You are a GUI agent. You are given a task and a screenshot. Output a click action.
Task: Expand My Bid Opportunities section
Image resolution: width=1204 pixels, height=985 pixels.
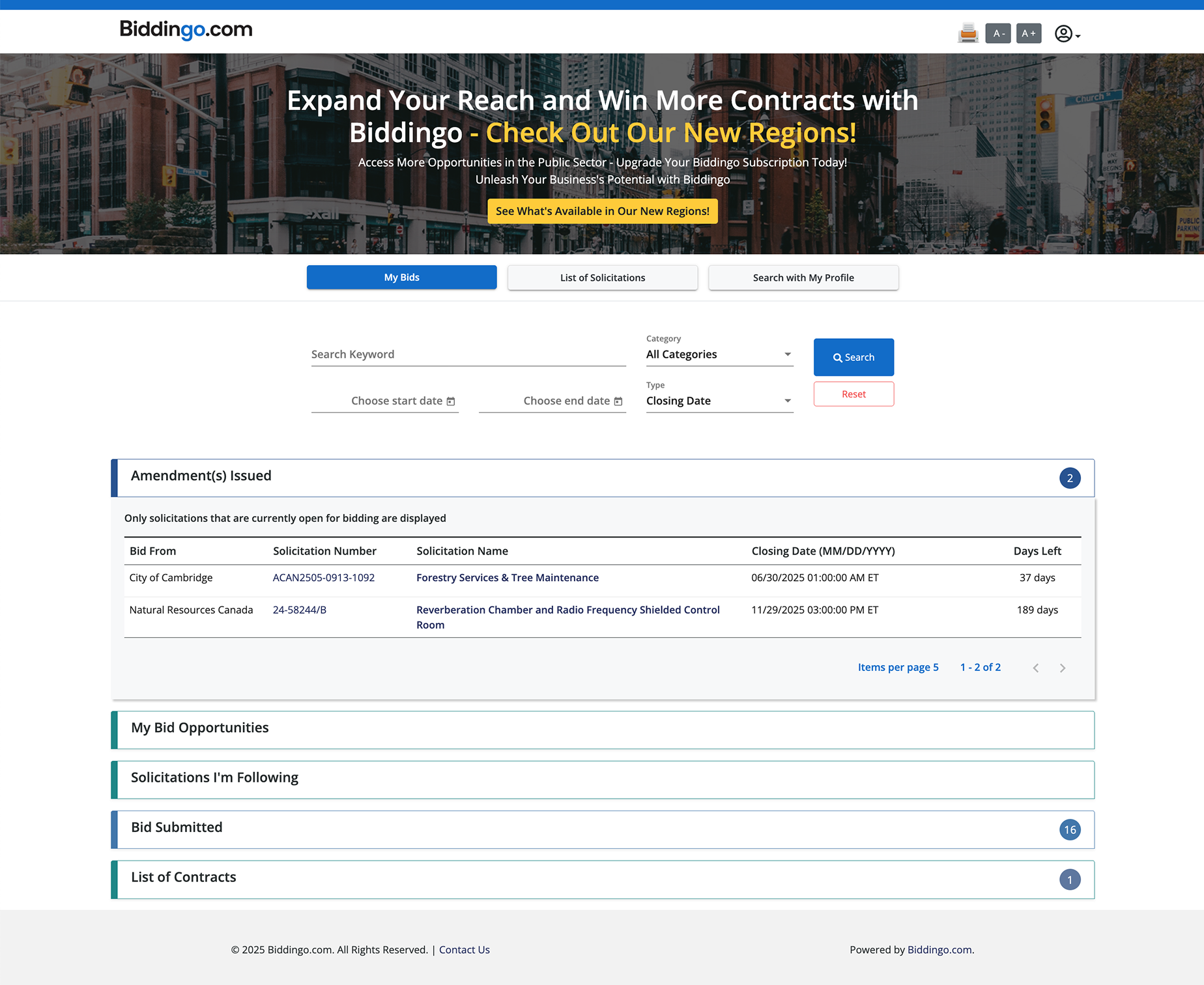[x=603, y=730]
